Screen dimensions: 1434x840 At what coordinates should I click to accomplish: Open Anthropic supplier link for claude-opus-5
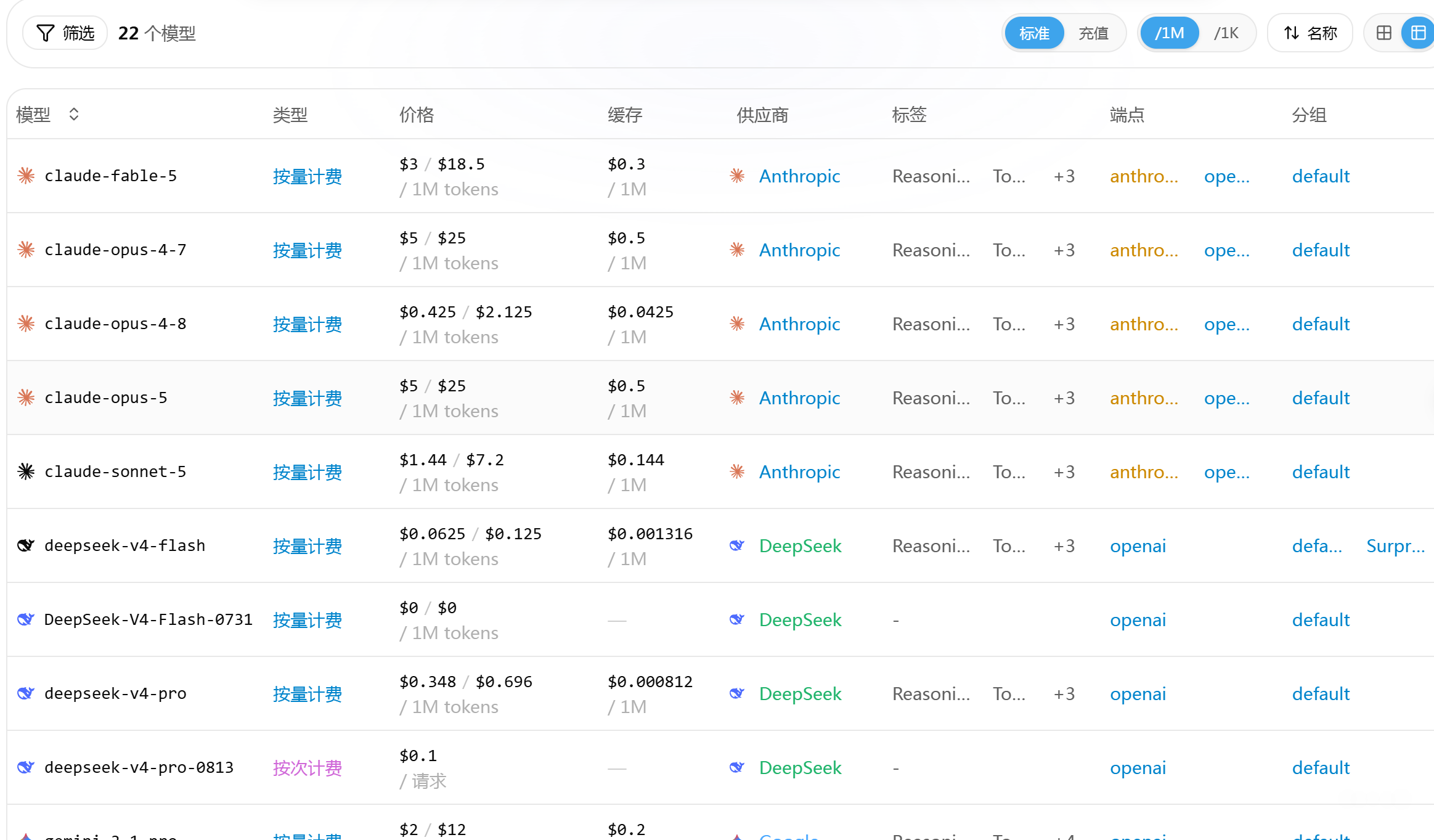(799, 398)
